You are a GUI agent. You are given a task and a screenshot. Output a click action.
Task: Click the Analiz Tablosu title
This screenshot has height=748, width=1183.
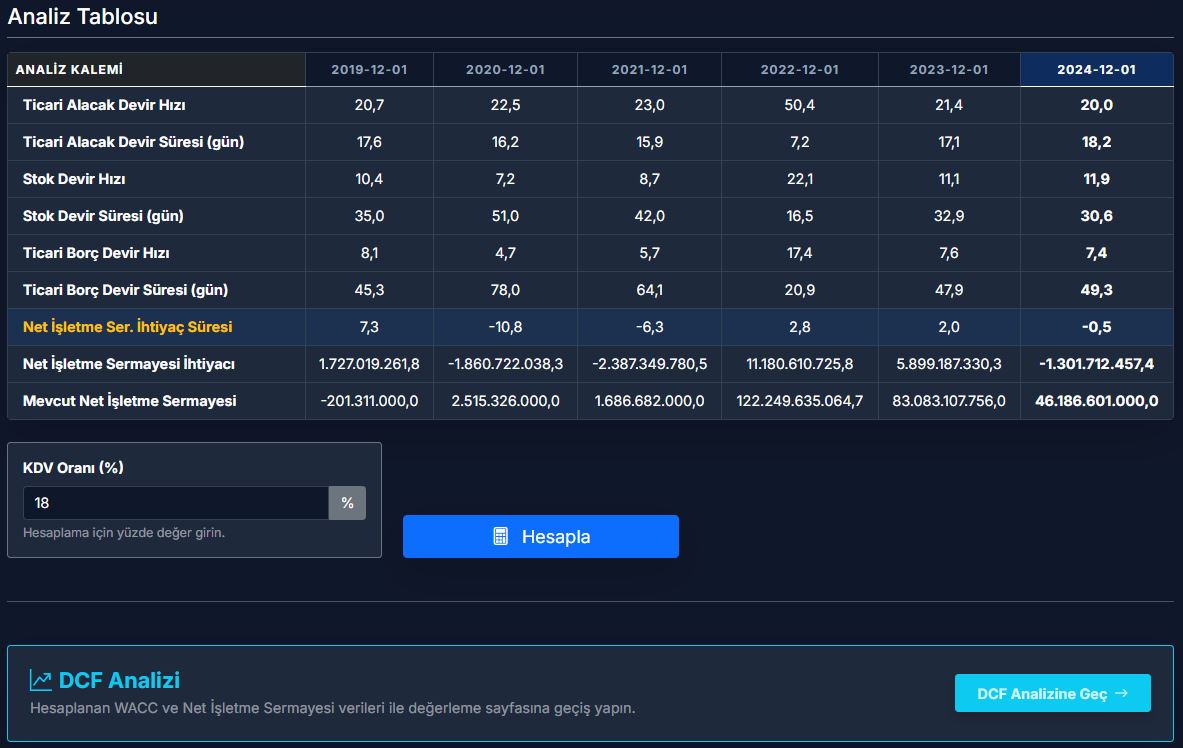pos(83,16)
